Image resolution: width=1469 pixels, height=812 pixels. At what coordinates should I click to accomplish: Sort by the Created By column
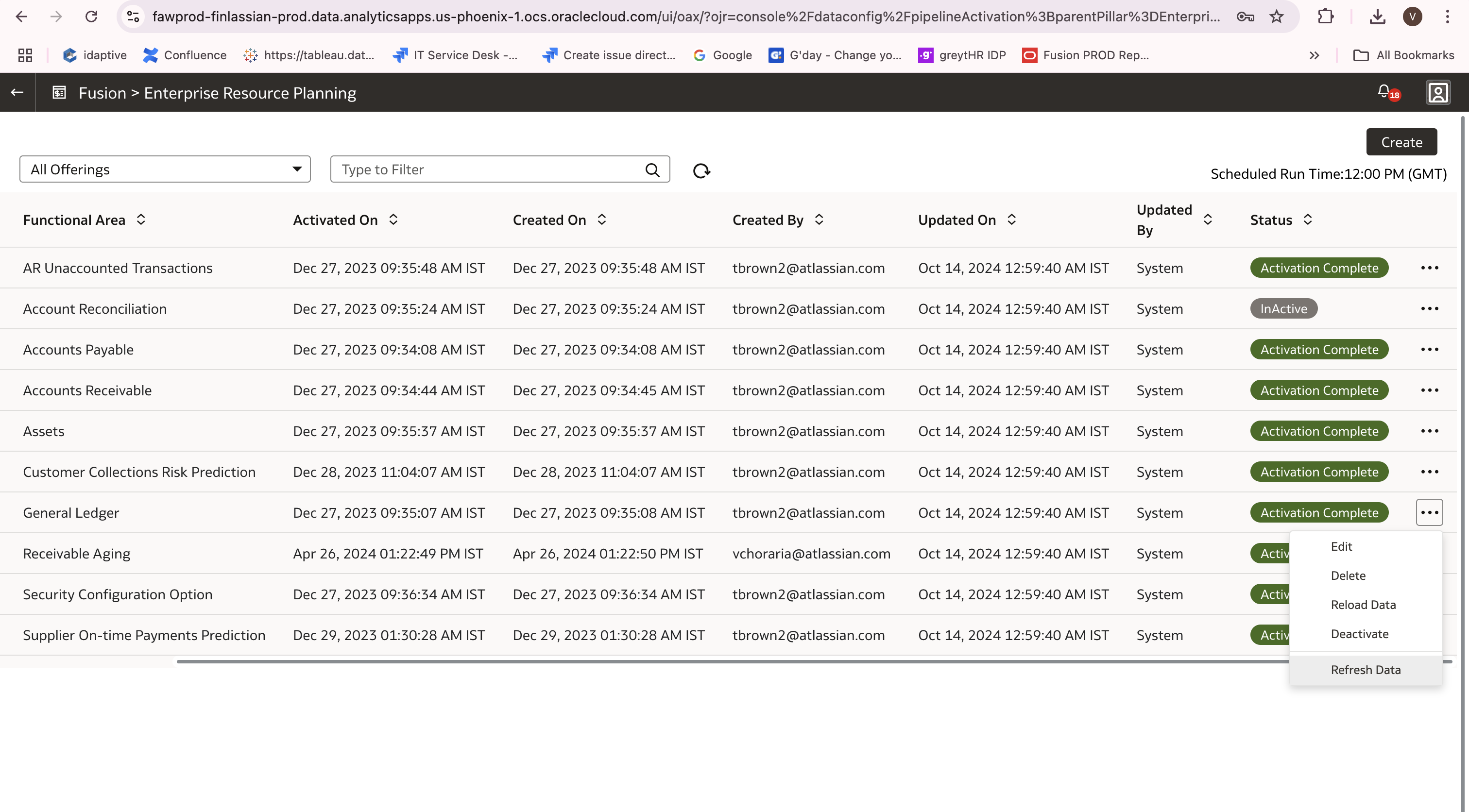coord(819,220)
